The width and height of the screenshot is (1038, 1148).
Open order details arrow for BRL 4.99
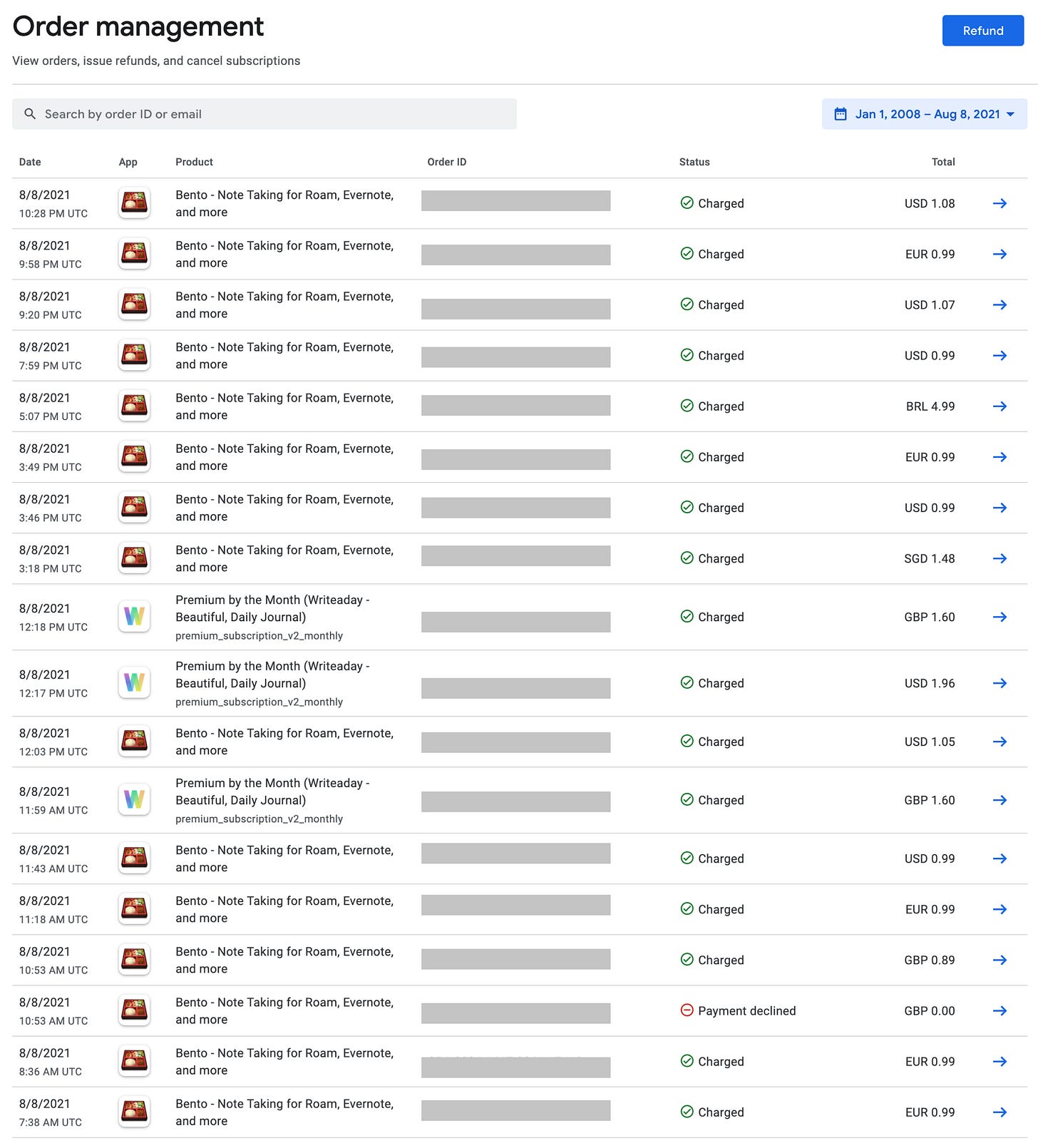(x=1000, y=406)
